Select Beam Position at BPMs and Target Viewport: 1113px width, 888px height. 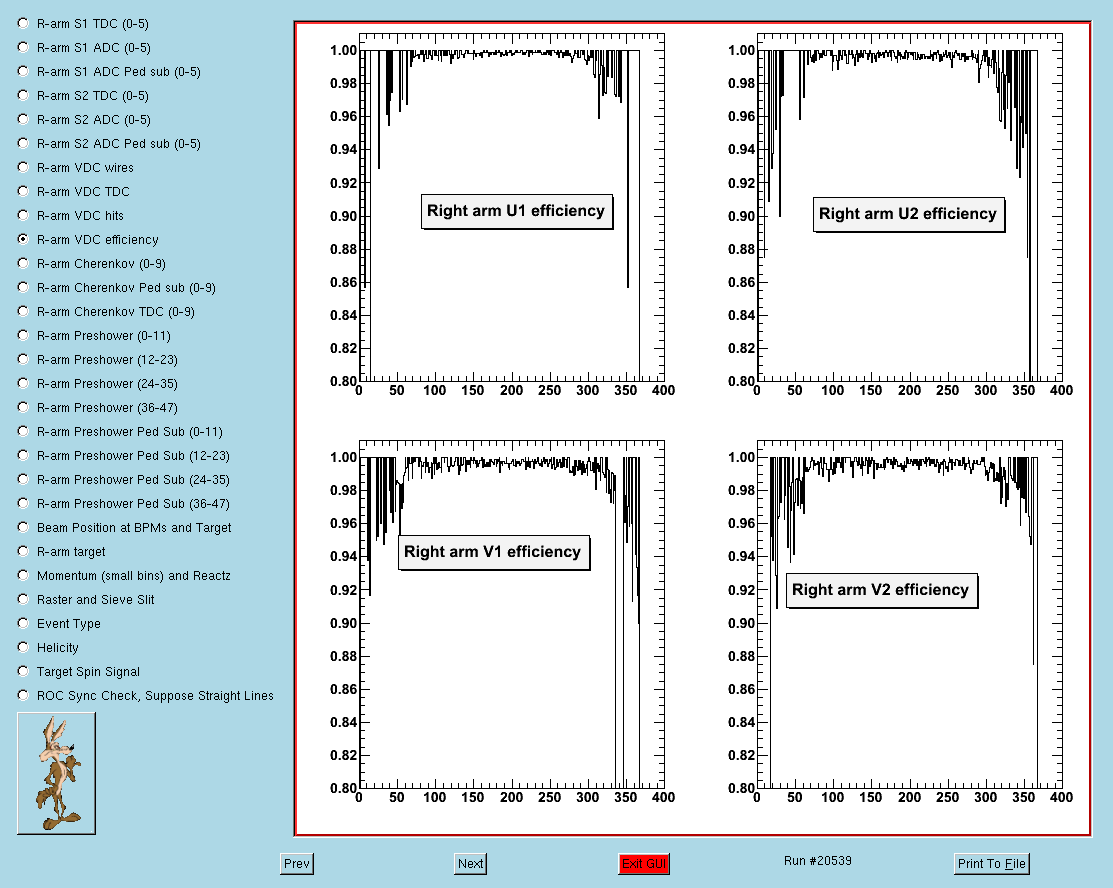coord(23,527)
